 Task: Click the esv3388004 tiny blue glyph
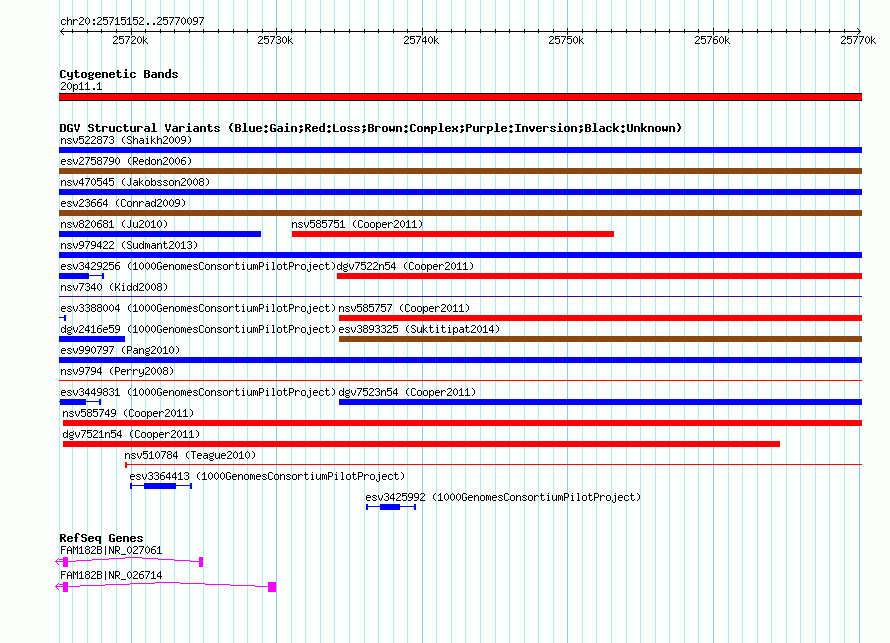(62, 318)
